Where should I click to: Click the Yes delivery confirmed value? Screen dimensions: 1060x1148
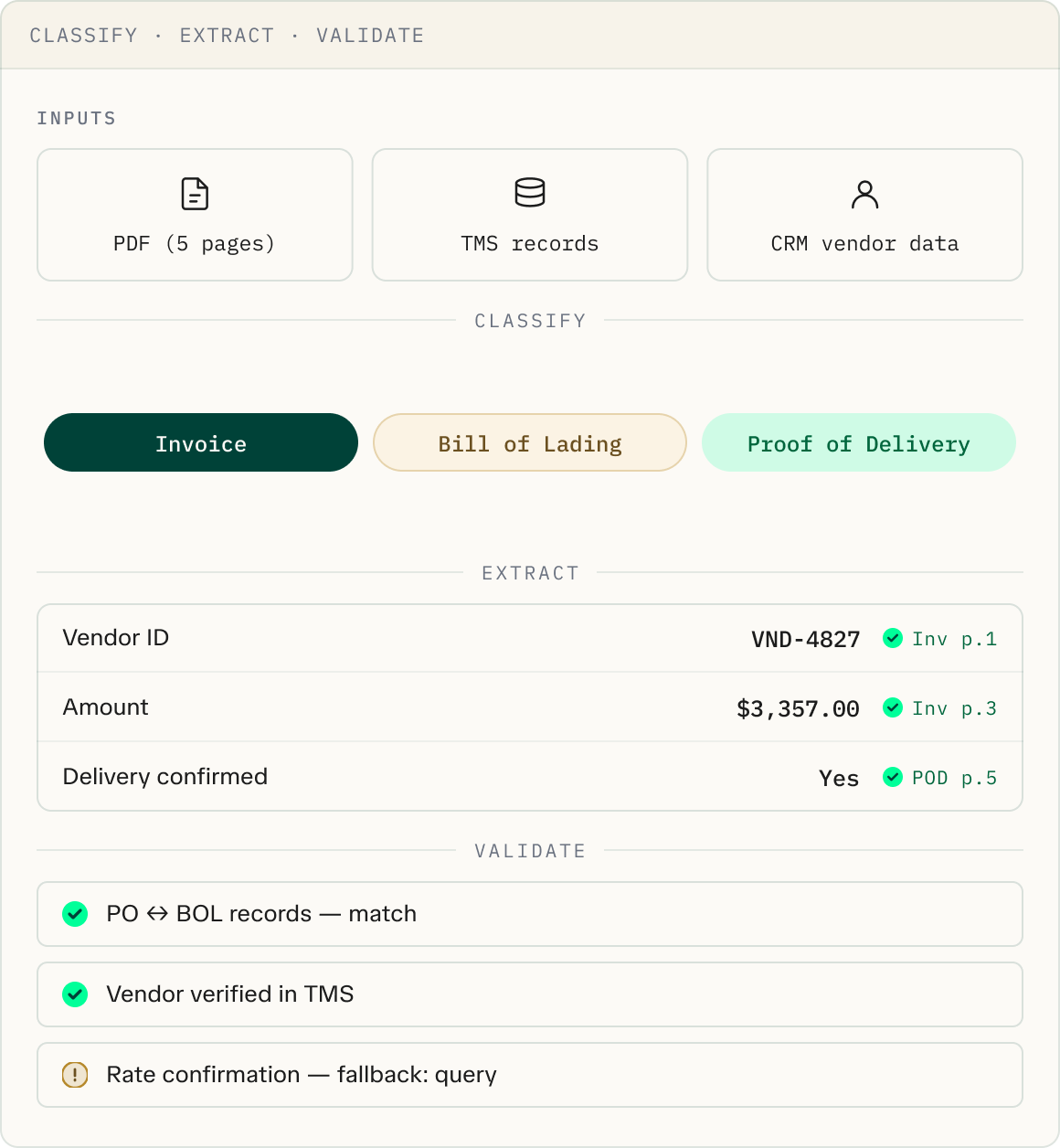pos(839,778)
